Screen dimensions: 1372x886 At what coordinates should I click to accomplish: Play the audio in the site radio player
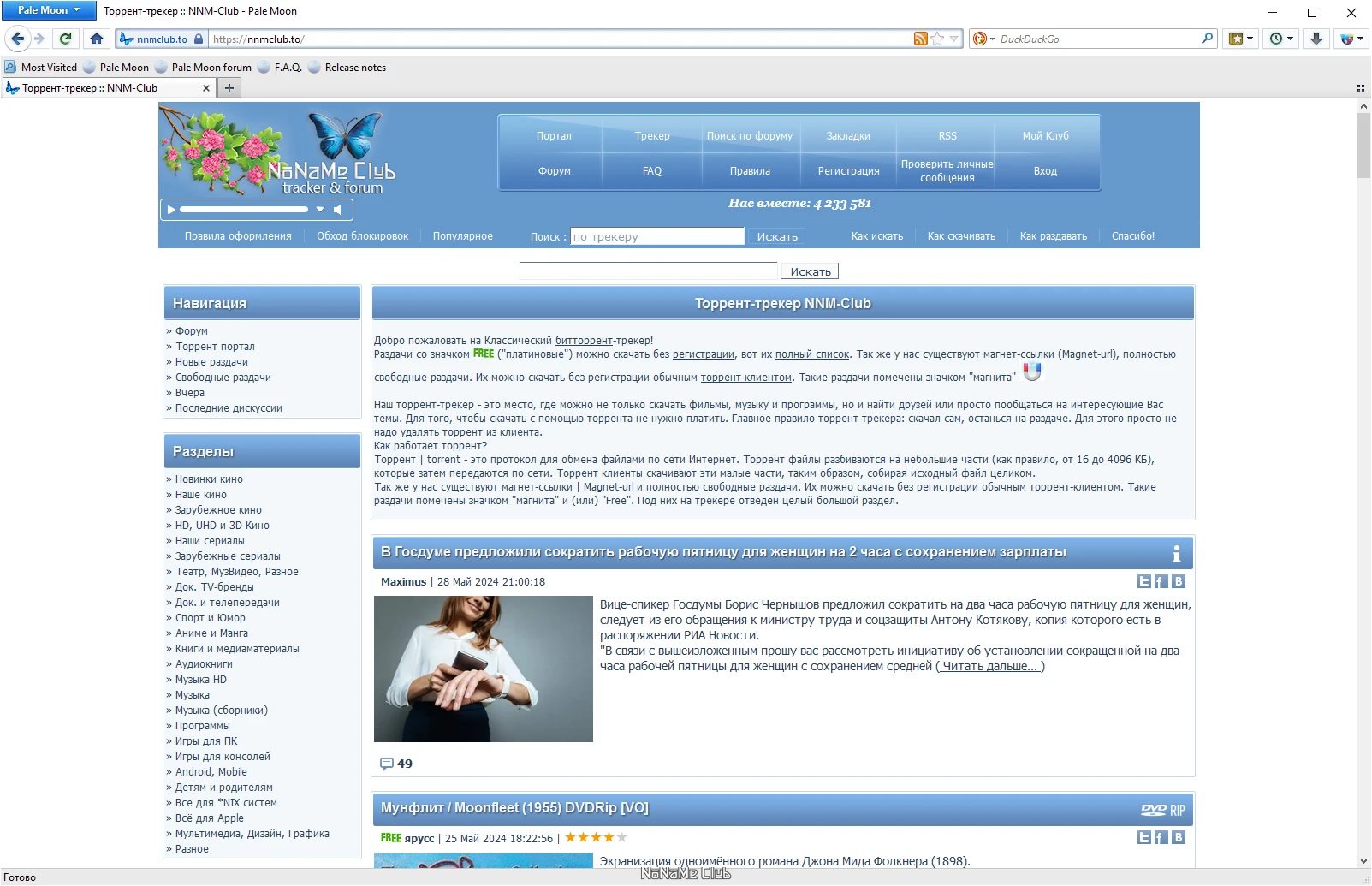click(x=171, y=209)
